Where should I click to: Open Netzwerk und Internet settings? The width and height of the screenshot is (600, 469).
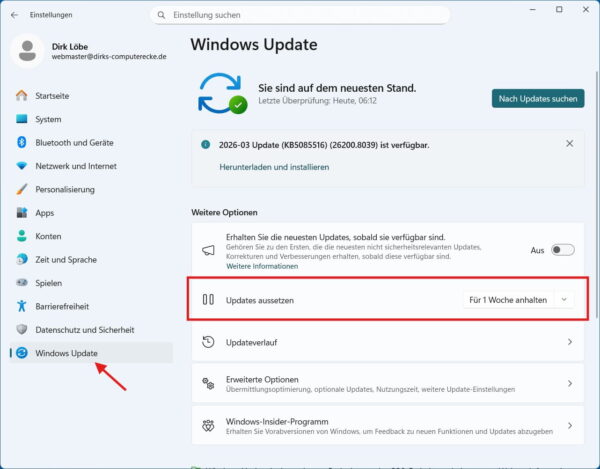click(91, 166)
